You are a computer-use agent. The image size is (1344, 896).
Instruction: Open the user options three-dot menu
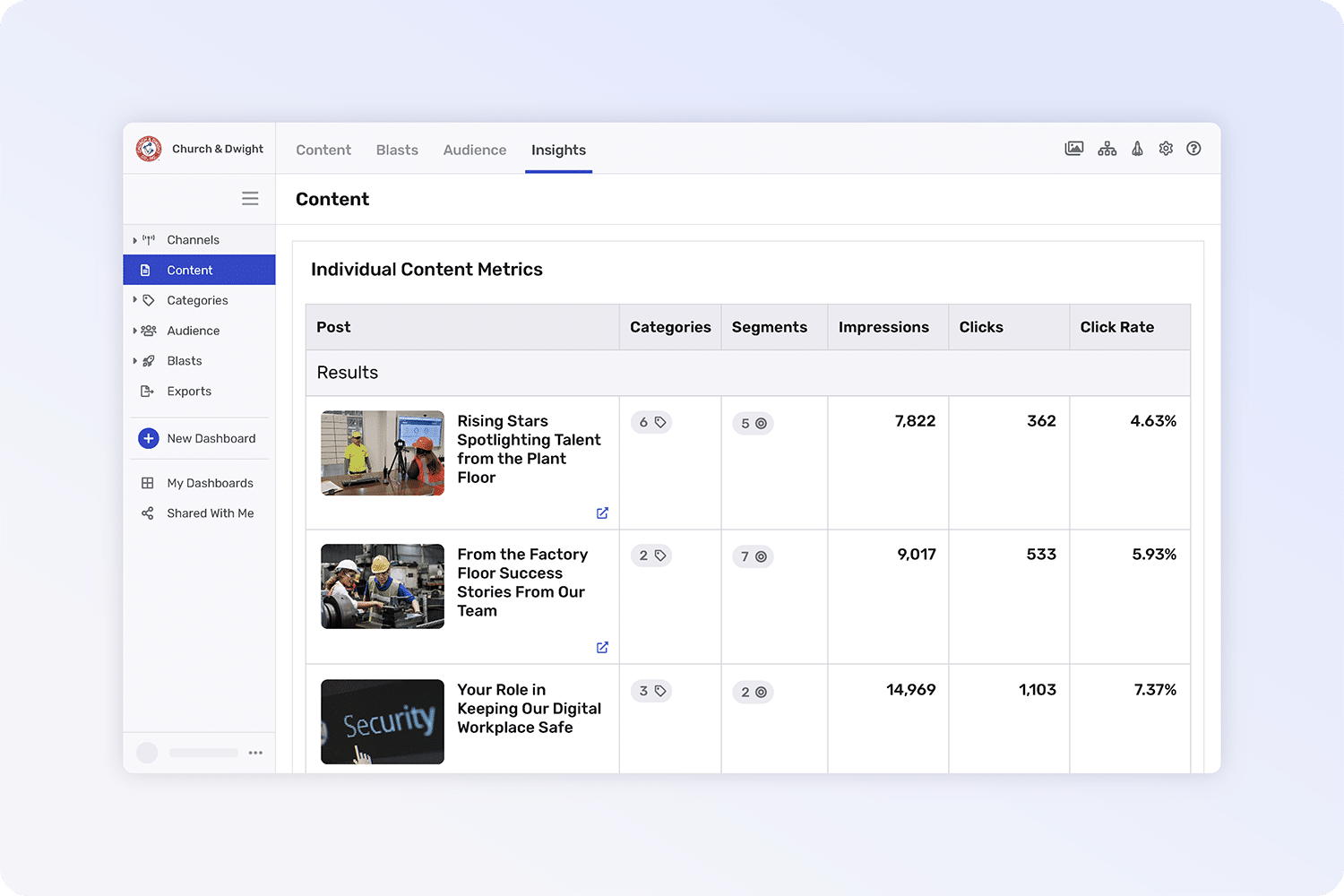point(255,753)
